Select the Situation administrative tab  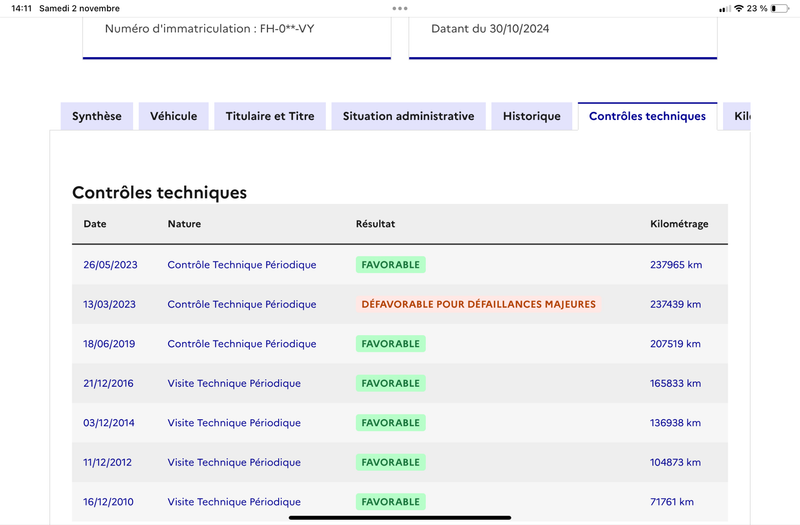[409, 116]
